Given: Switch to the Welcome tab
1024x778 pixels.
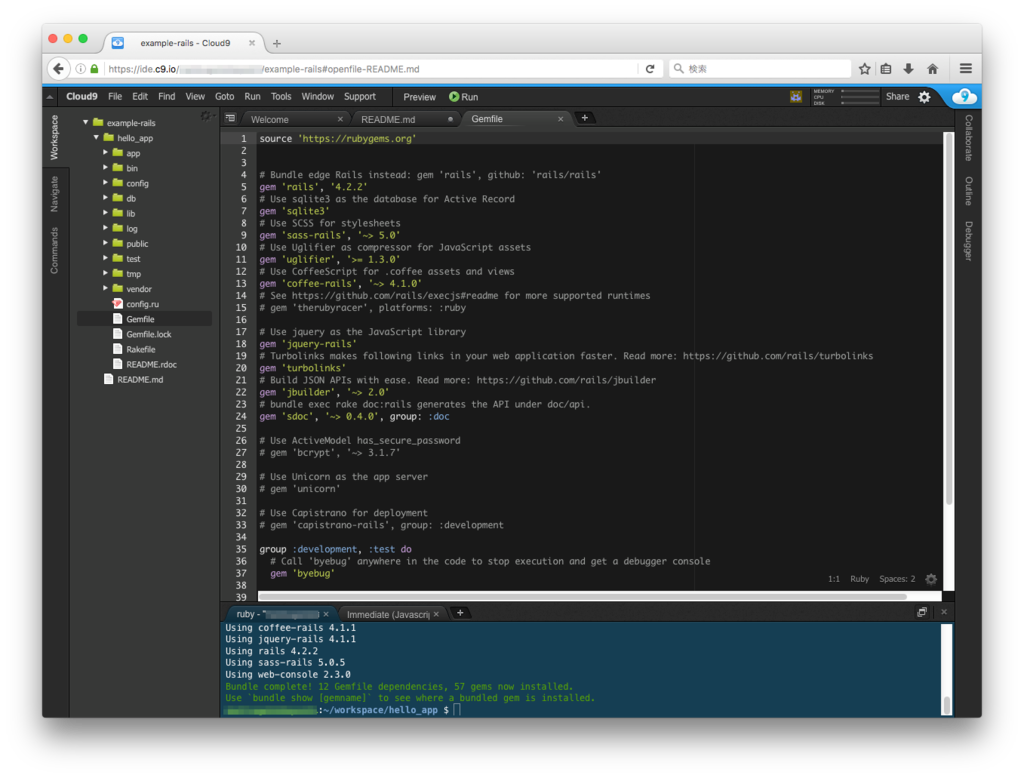Looking at the screenshot, I should click(270, 120).
